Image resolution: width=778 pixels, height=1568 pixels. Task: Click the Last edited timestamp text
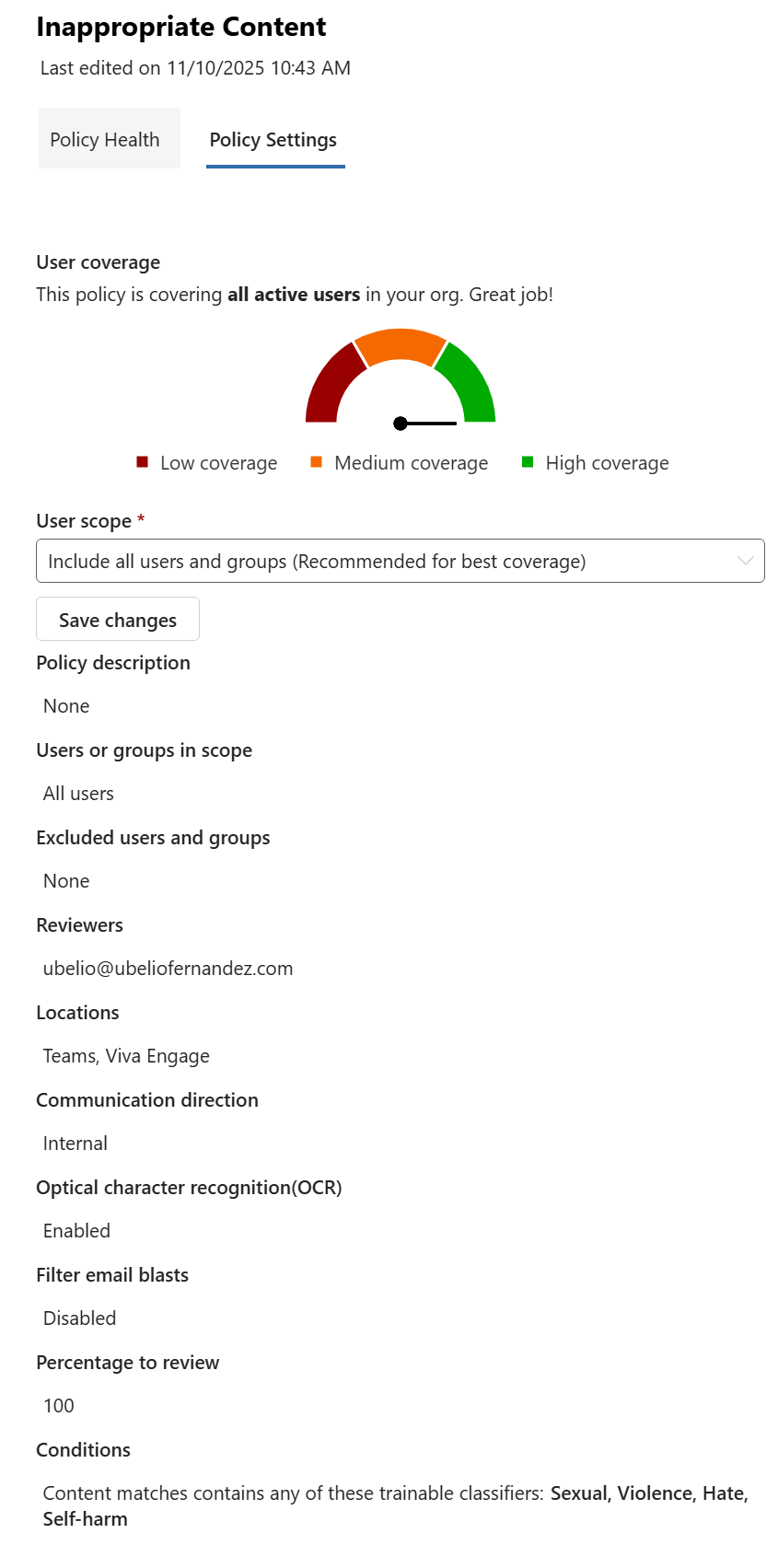[x=195, y=68]
